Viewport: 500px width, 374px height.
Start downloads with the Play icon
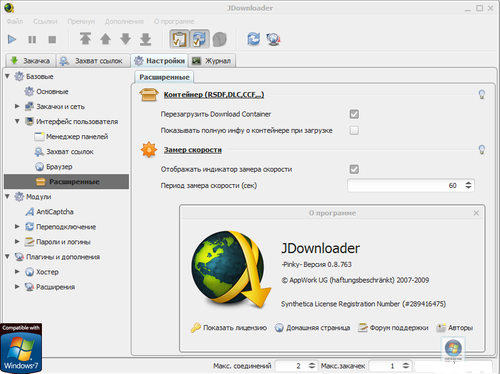point(12,40)
